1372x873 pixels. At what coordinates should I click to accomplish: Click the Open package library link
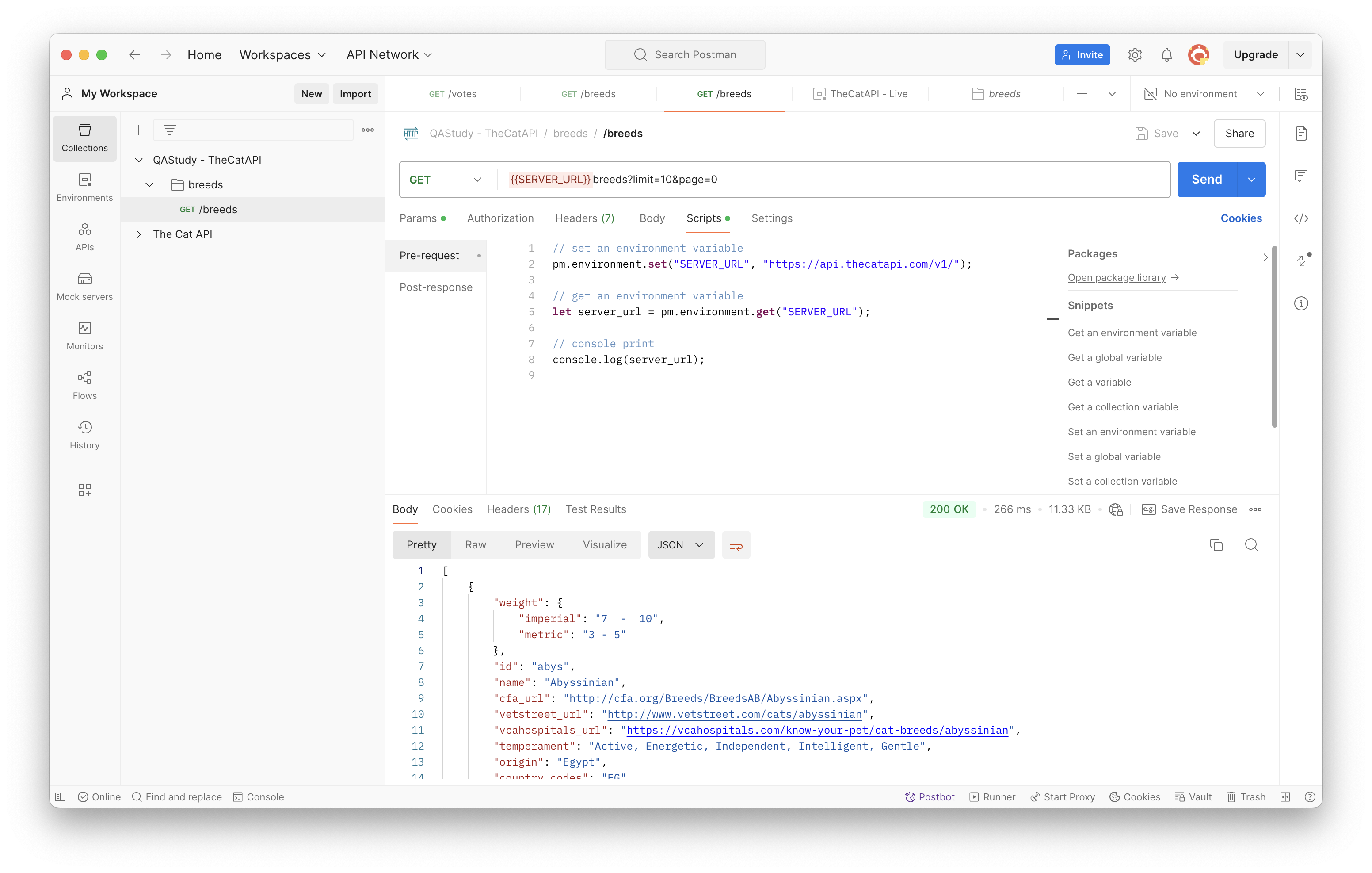[1117, 278]
